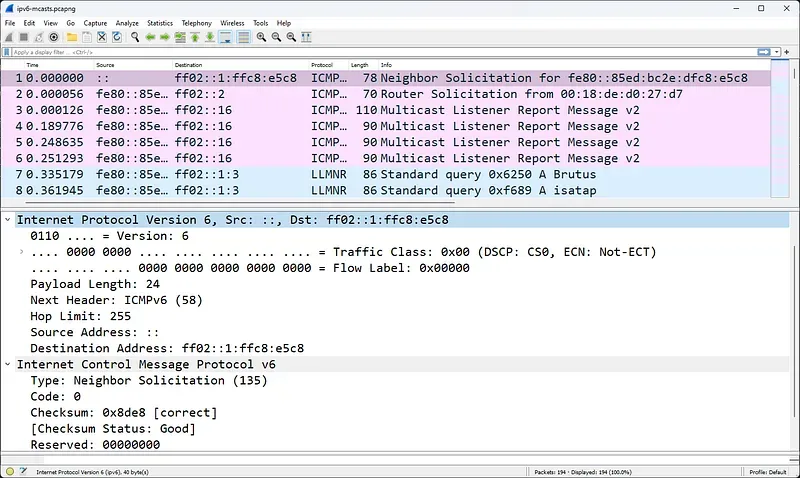Image resolution: width=800 pixels, height=478 pixels.
Task: Sort packets by the Info column header
Action: click(x=574, y=65)
